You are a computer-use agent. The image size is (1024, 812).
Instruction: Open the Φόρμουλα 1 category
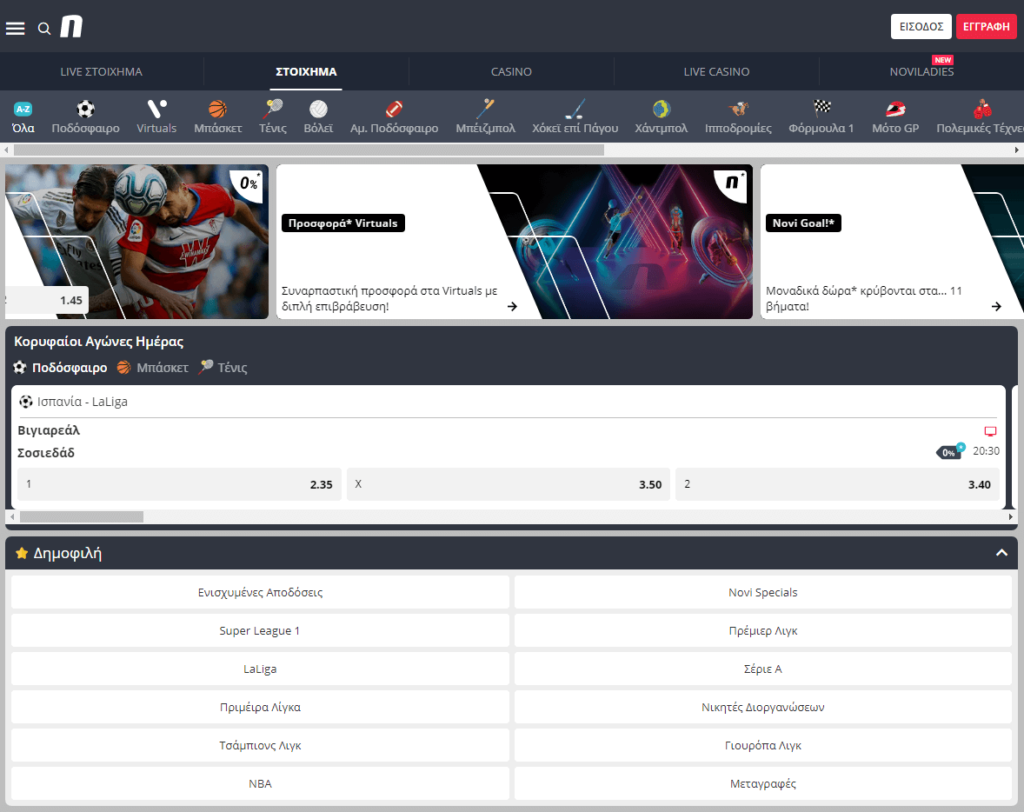821,117
